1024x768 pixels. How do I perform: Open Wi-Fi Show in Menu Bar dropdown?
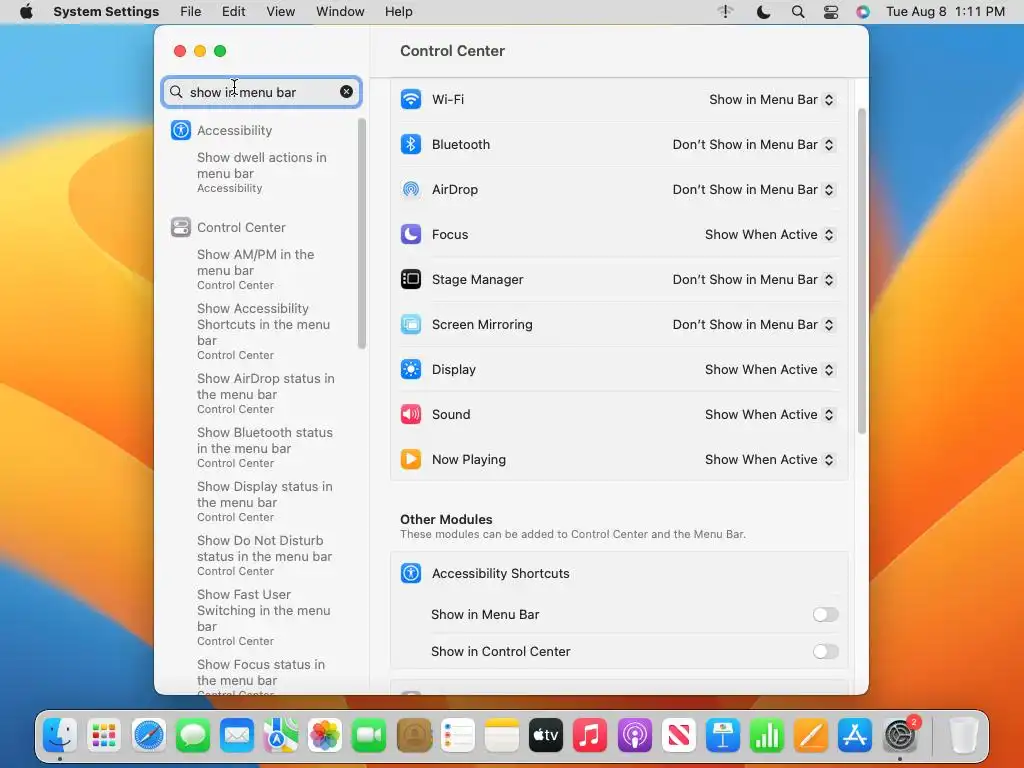coord(771,99)
